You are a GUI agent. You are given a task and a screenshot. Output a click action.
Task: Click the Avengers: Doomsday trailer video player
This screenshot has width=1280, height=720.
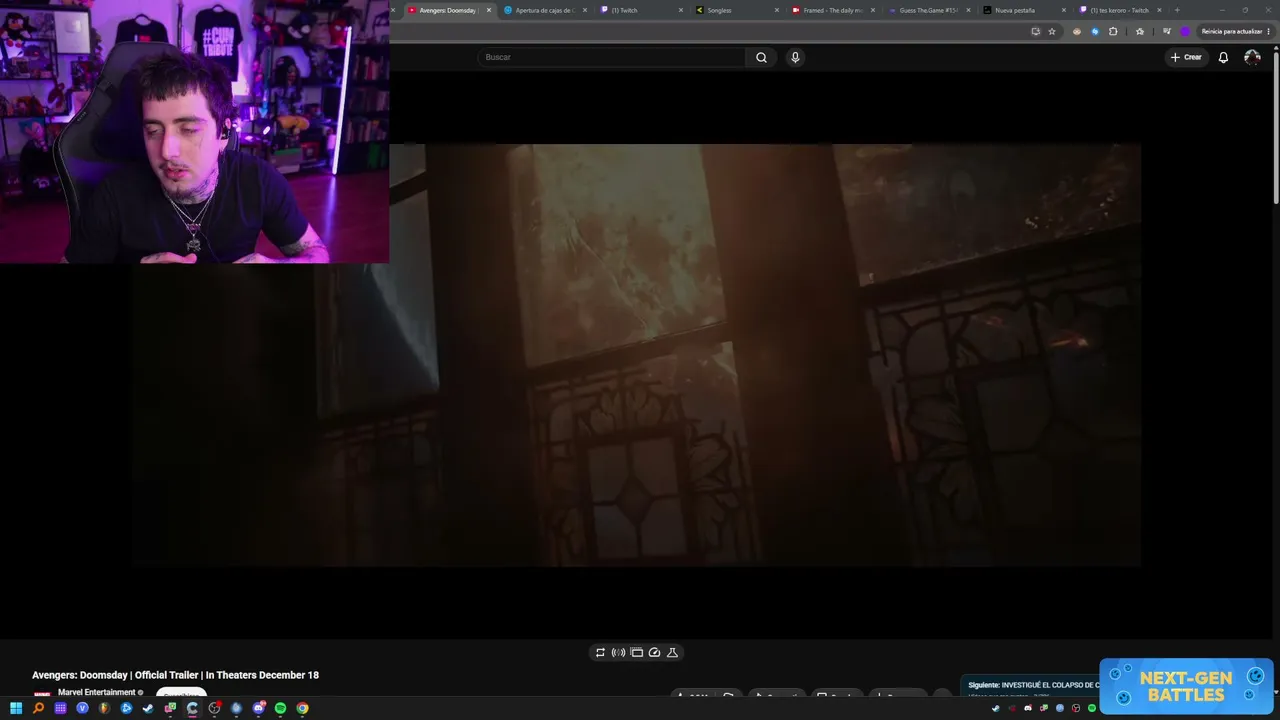pyautogui.click(x=636, y=355)
